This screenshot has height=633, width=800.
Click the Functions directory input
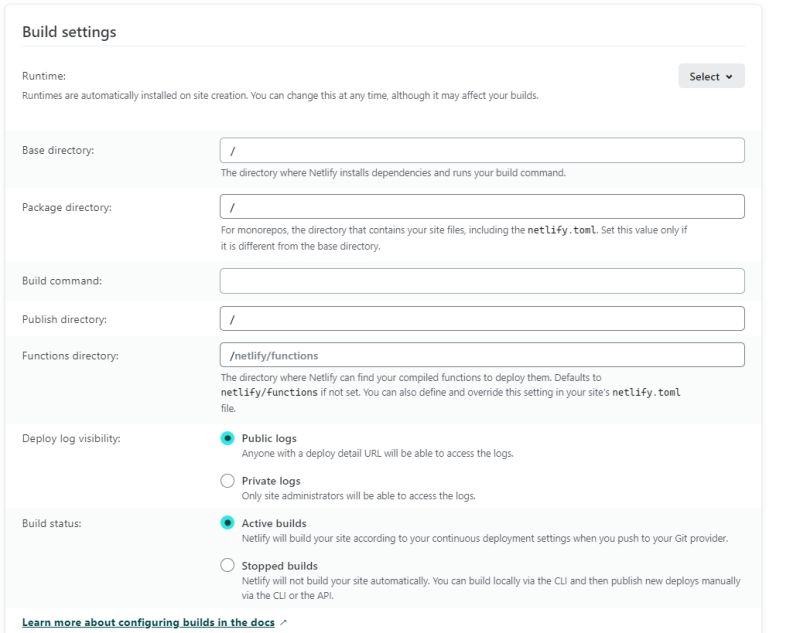pos(481,355)
